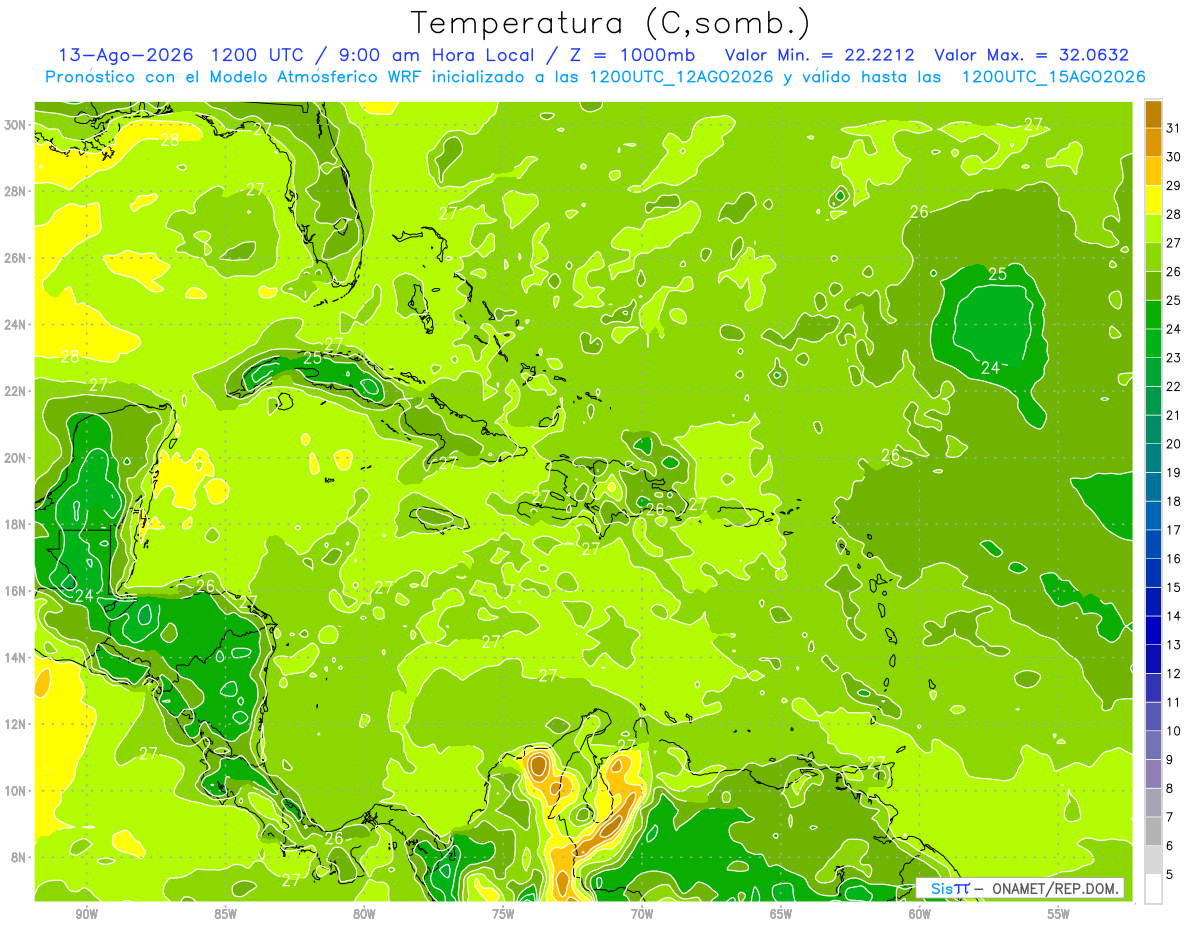Select the blue legend swatch between 15 and 16
Image resolution: width=1200 pixels, height=927 pixels.
(x=1153, y=574)
